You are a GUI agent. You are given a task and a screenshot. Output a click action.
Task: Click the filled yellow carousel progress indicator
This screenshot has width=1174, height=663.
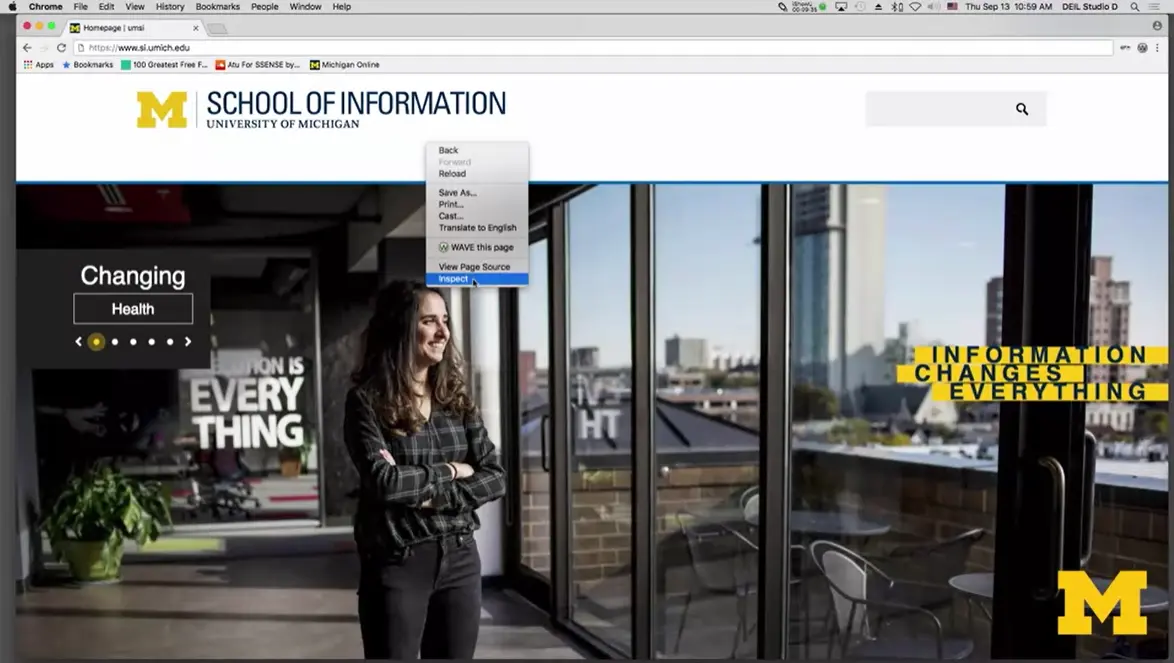97,341
